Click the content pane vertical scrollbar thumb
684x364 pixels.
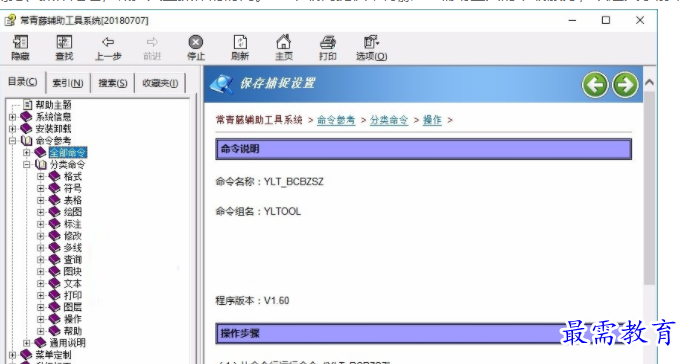(x=649, y=188)
